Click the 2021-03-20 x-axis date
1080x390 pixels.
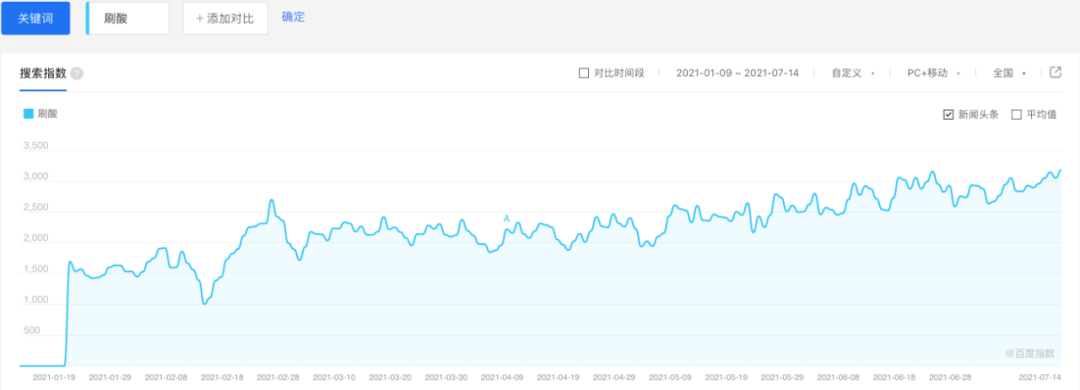click(x=390, y=378)
